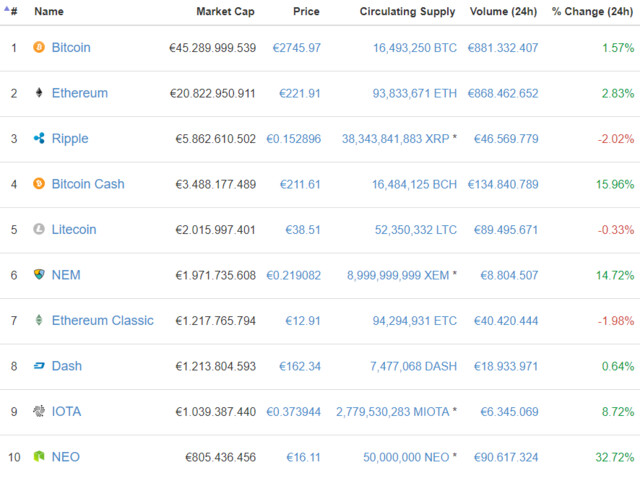Open the Ethereum Classic link
640x478 pixels.
[102, 320]
